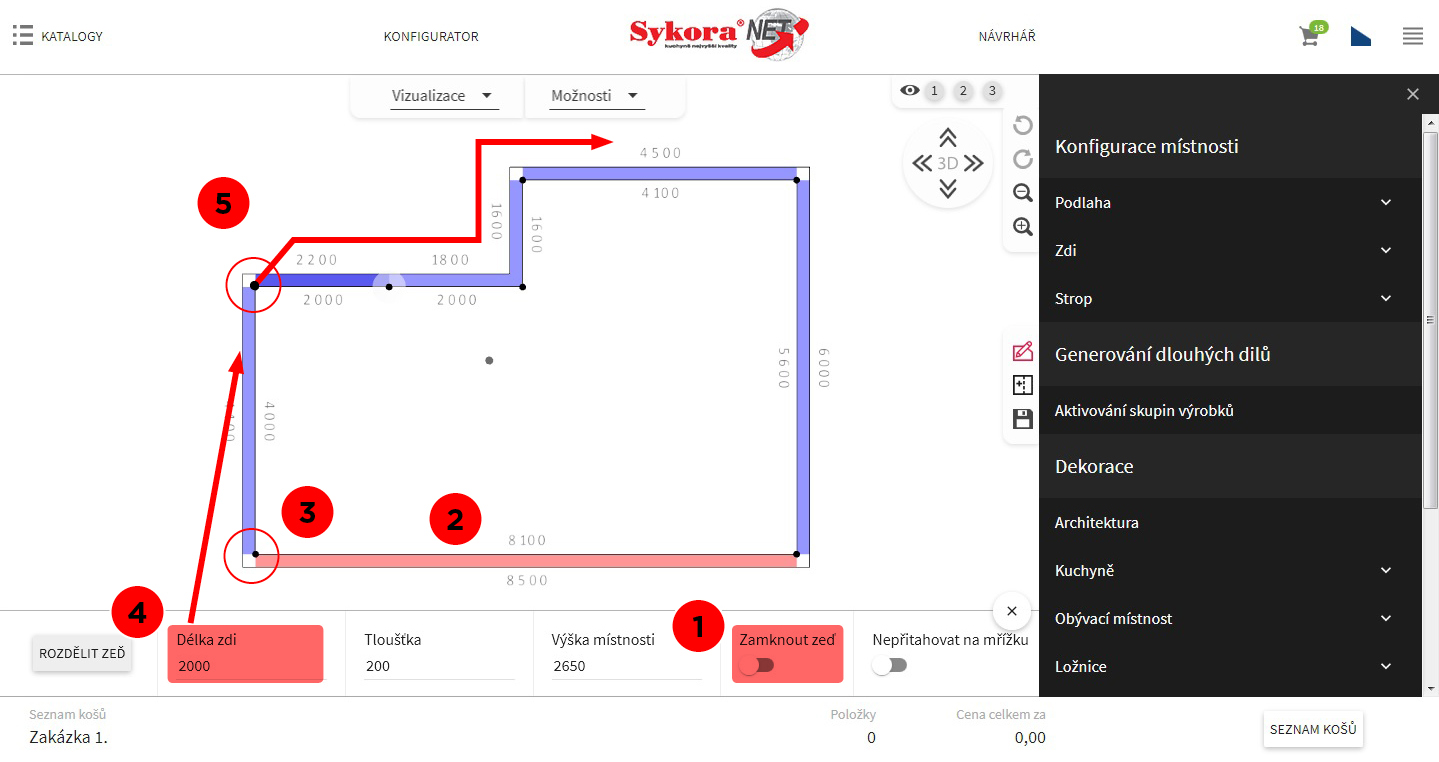
Task: Click the ROZDĚLIT ZEĎ button
Action: [x=82, y=653]
